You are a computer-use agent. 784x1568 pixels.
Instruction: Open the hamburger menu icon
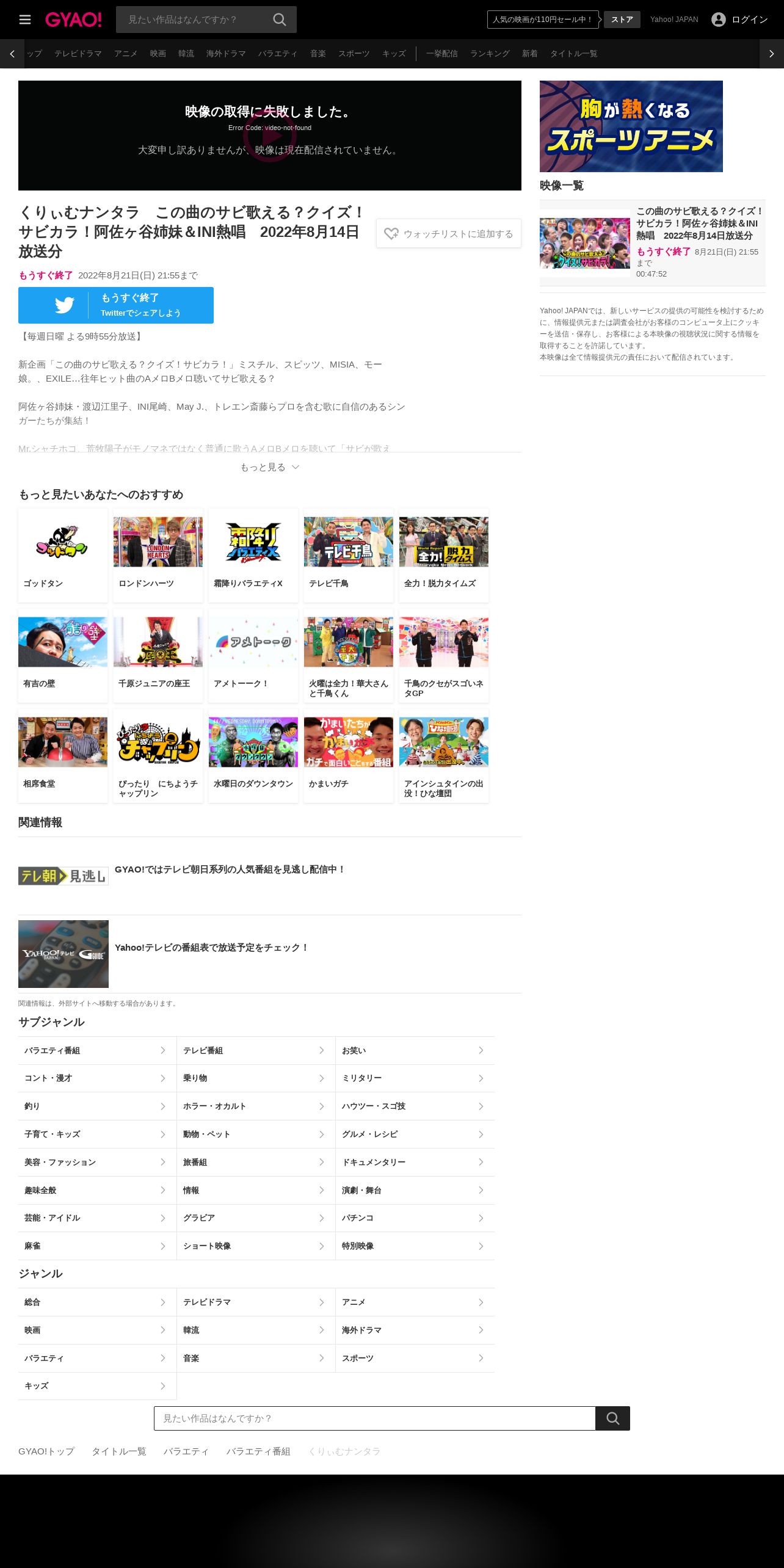coord(25,20)
